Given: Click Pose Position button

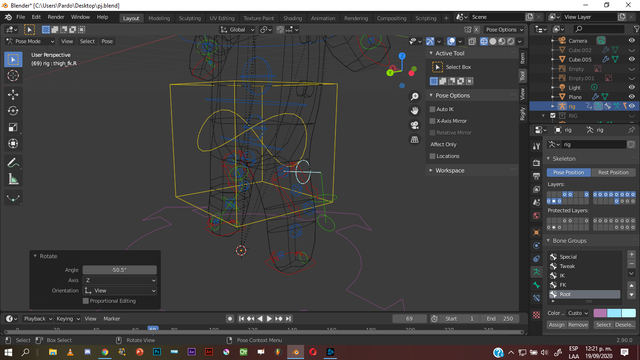Looking at the screenshot, I should (x=569, y=172).
